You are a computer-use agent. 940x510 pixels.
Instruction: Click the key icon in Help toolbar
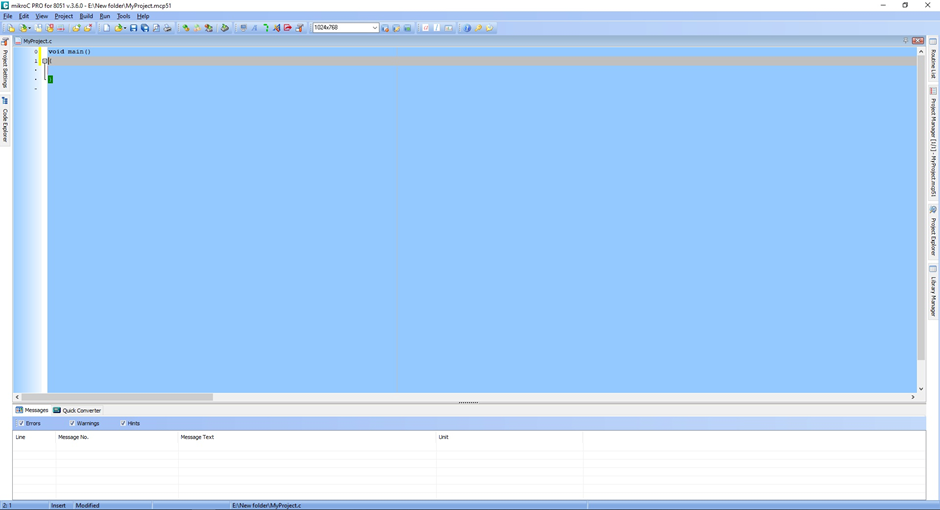tap(478, 28)
